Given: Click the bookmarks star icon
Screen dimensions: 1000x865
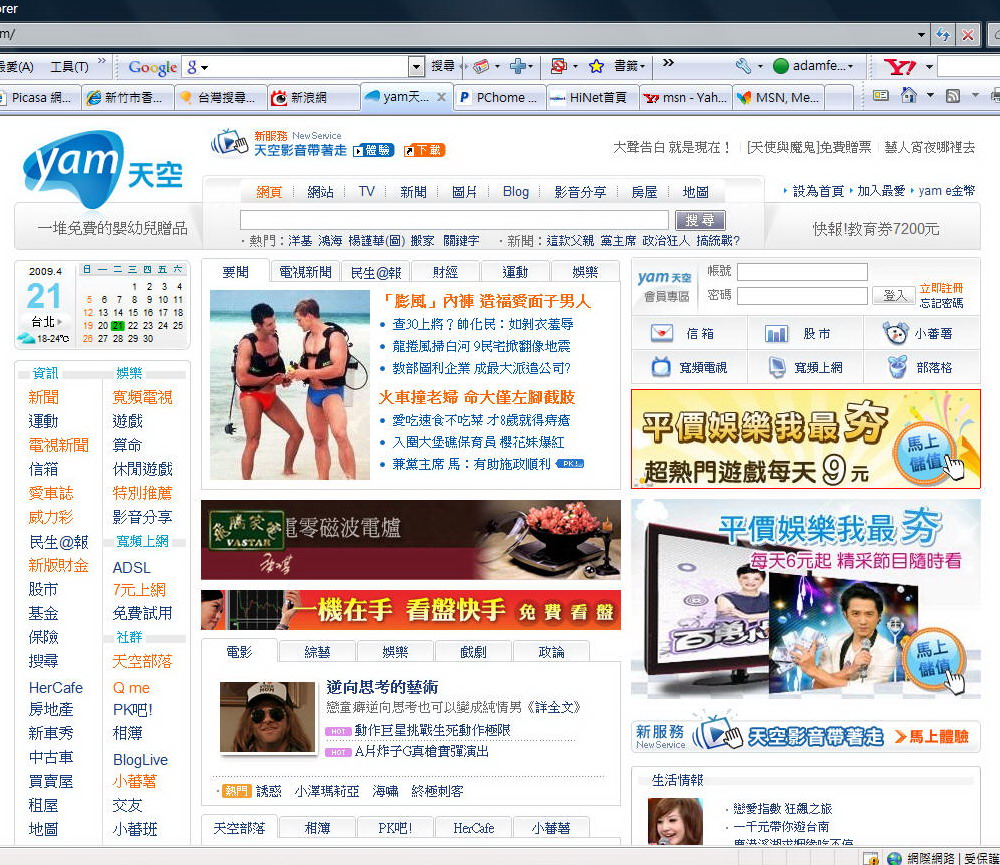Looking at the screenshot, I should [596, 66].
